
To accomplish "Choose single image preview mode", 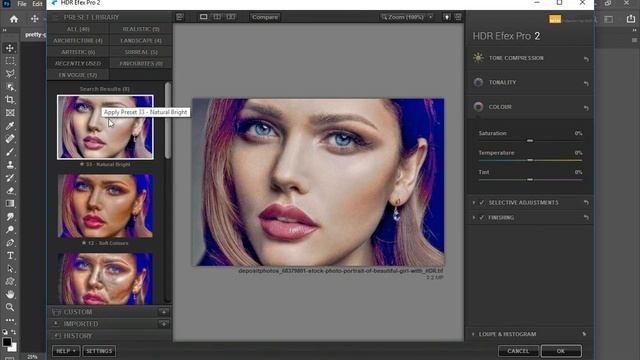I will tap(203, 17).
